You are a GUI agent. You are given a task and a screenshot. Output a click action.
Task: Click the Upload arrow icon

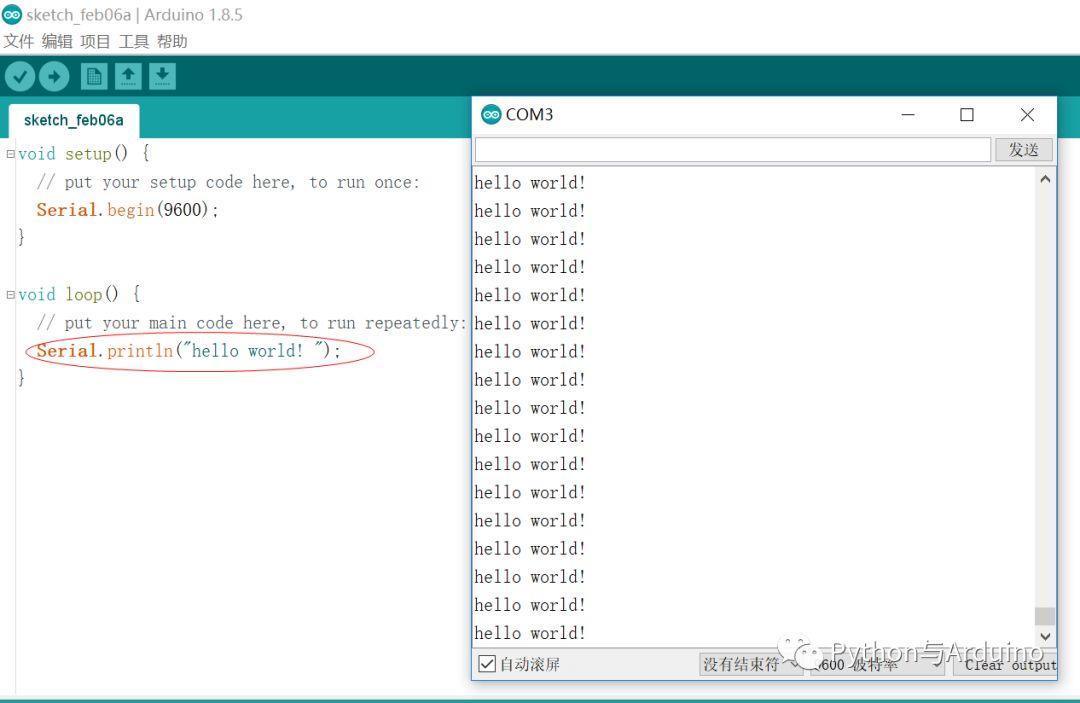54,76
